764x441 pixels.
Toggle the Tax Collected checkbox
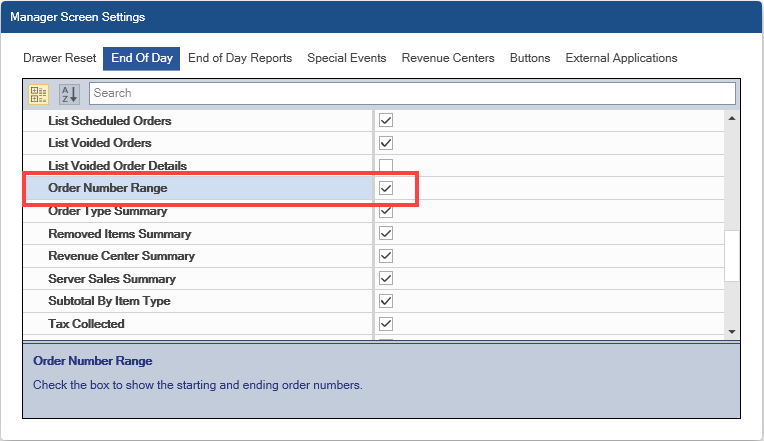386,323
